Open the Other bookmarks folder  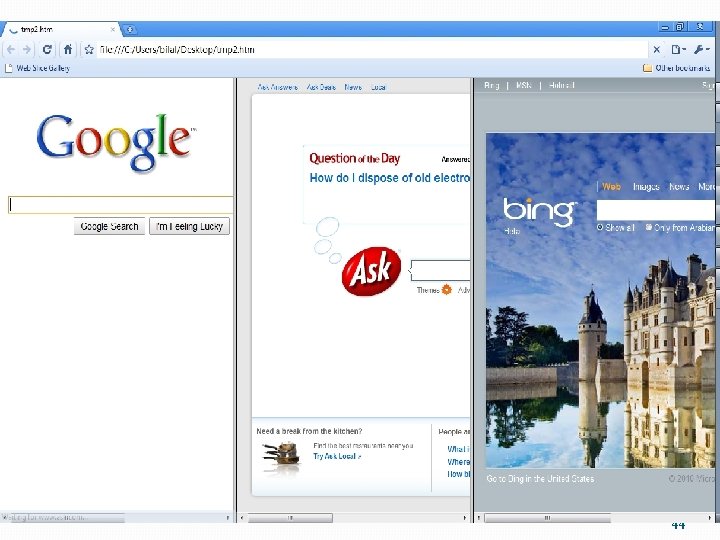(676, 68)
